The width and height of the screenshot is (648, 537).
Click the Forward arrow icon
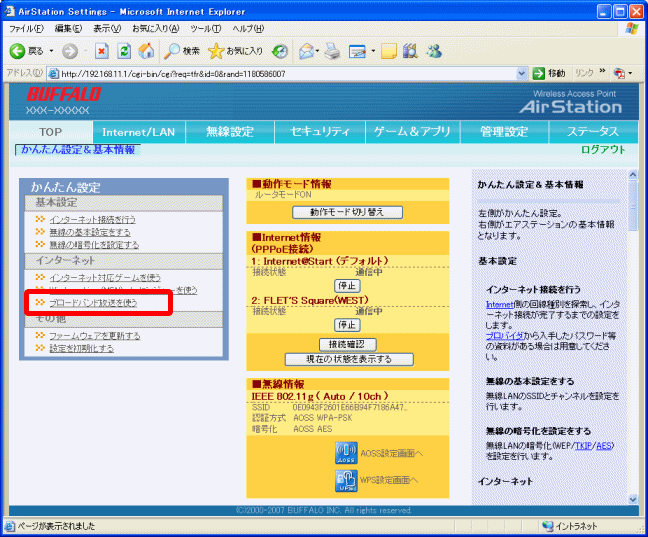[x=70, y=51]
